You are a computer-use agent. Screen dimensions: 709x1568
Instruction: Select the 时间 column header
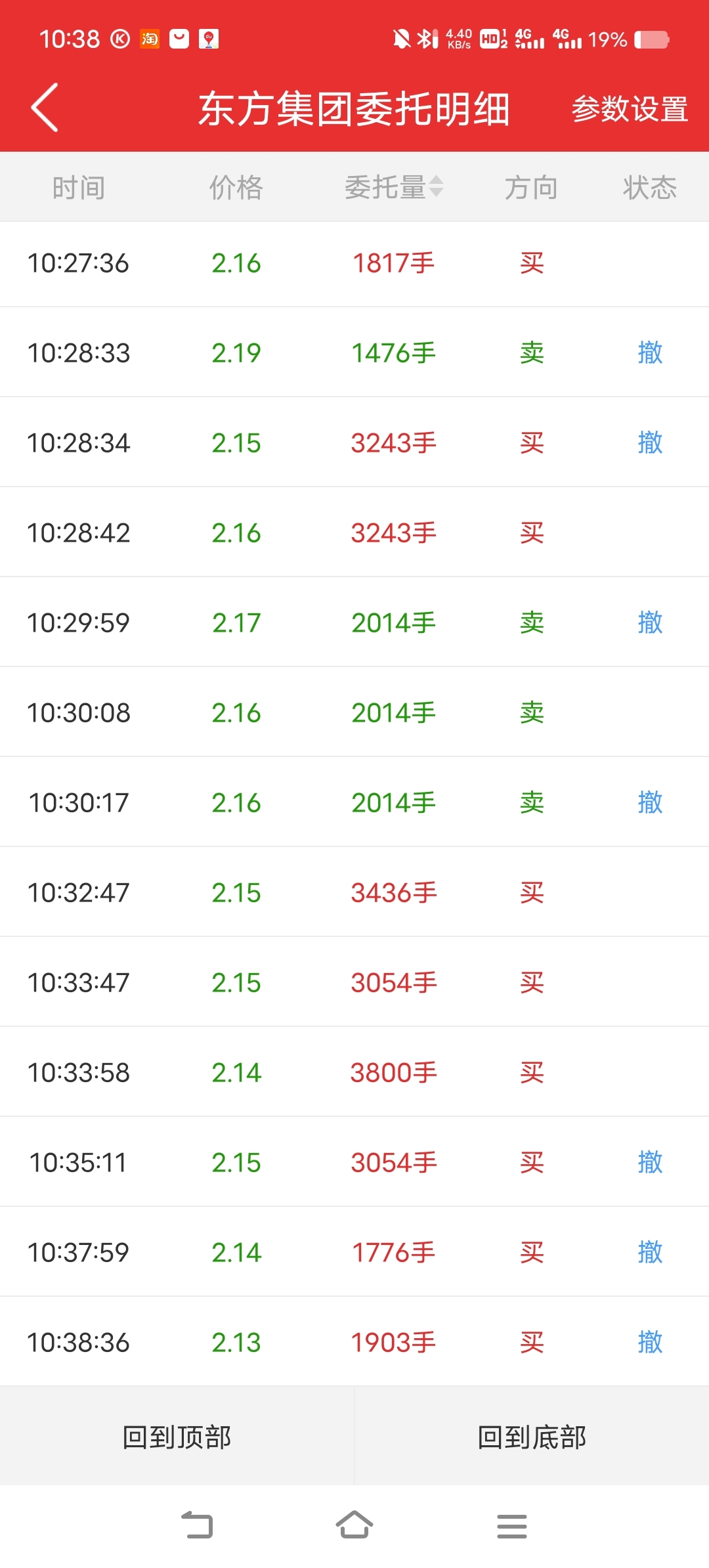pyautogui.click(x=79, y=188)
